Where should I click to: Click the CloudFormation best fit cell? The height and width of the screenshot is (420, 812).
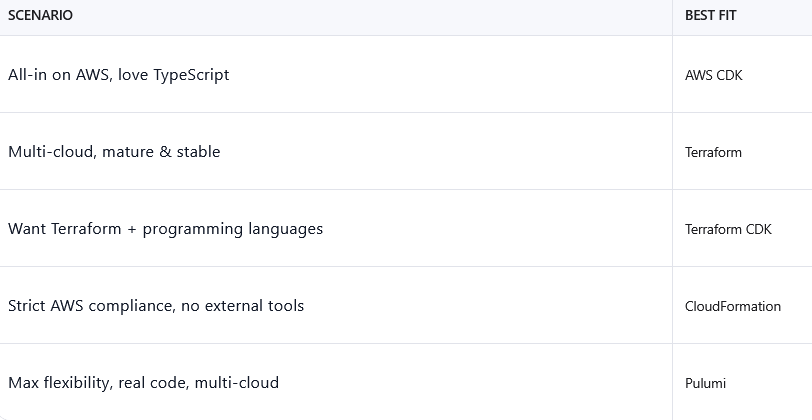[x=732, y=306]
